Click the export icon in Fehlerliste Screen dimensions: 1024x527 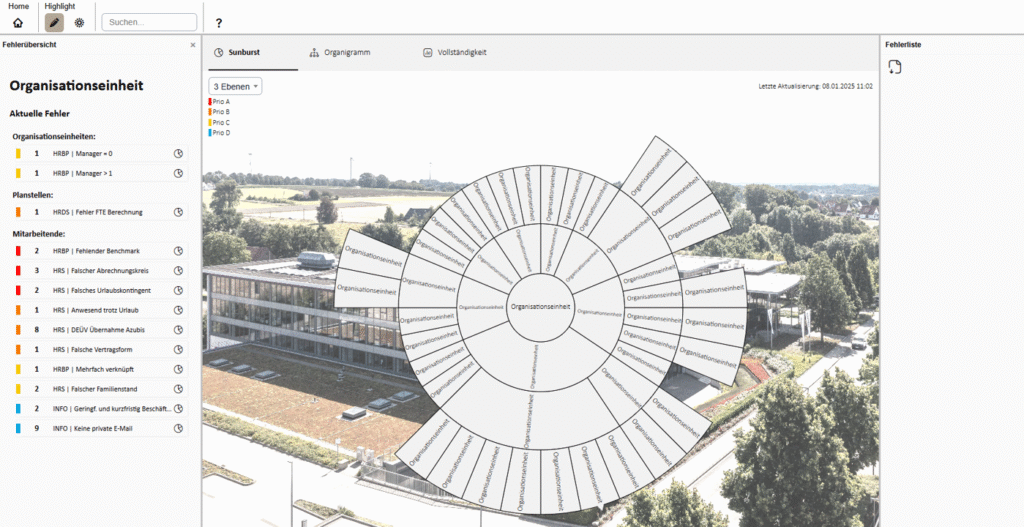tap(895, 67)
